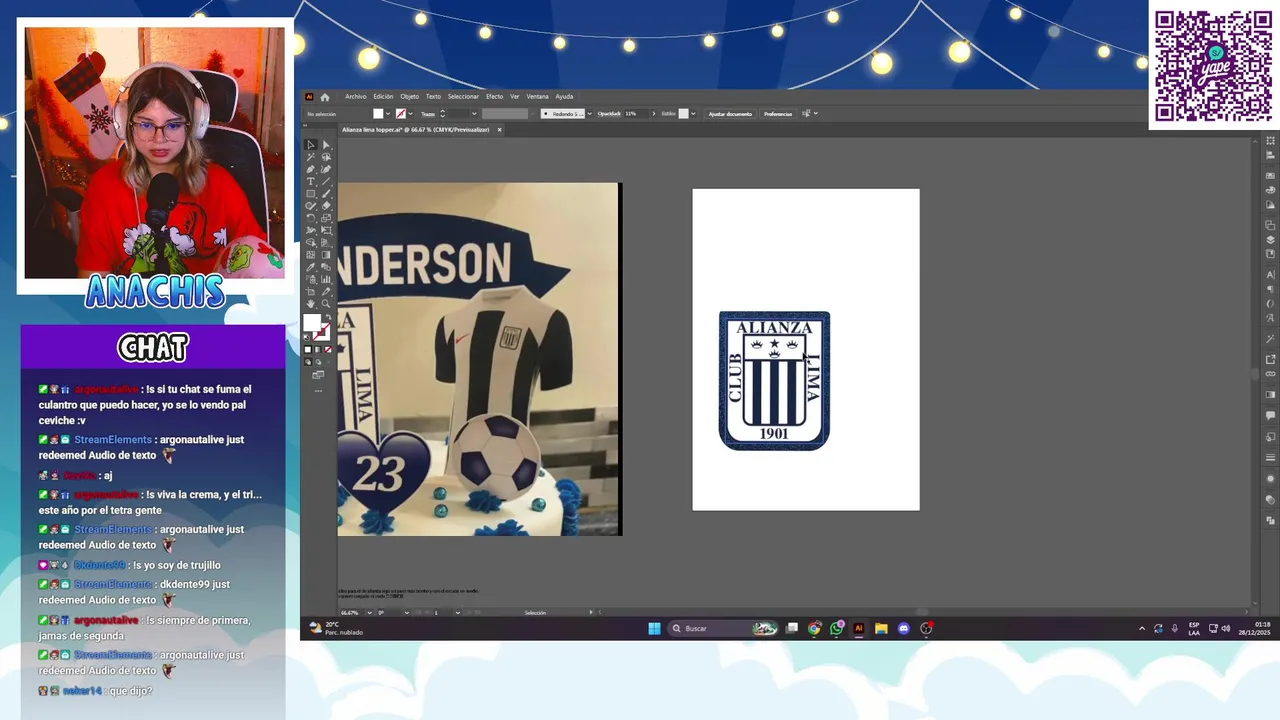Open the Ventana menu
Screen dimensions: 1280x720
click(x=537, y=97)
